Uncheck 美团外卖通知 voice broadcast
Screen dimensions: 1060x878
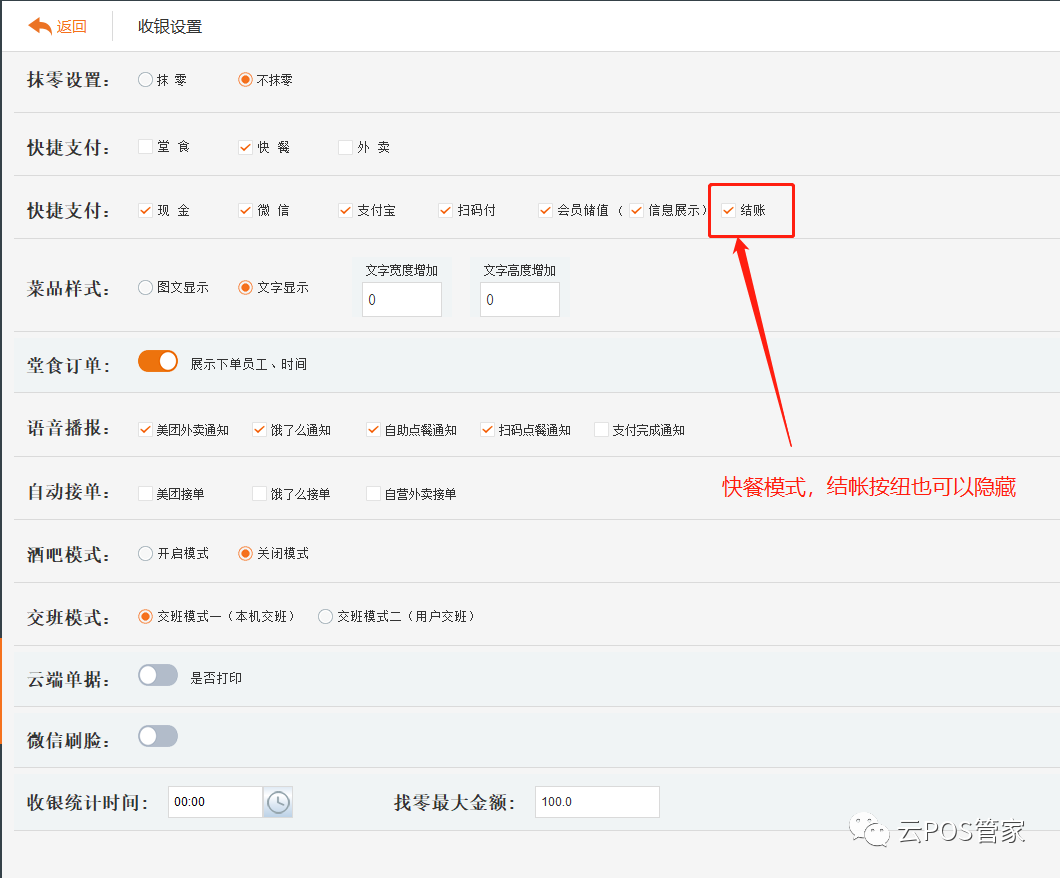pos(144,428)
